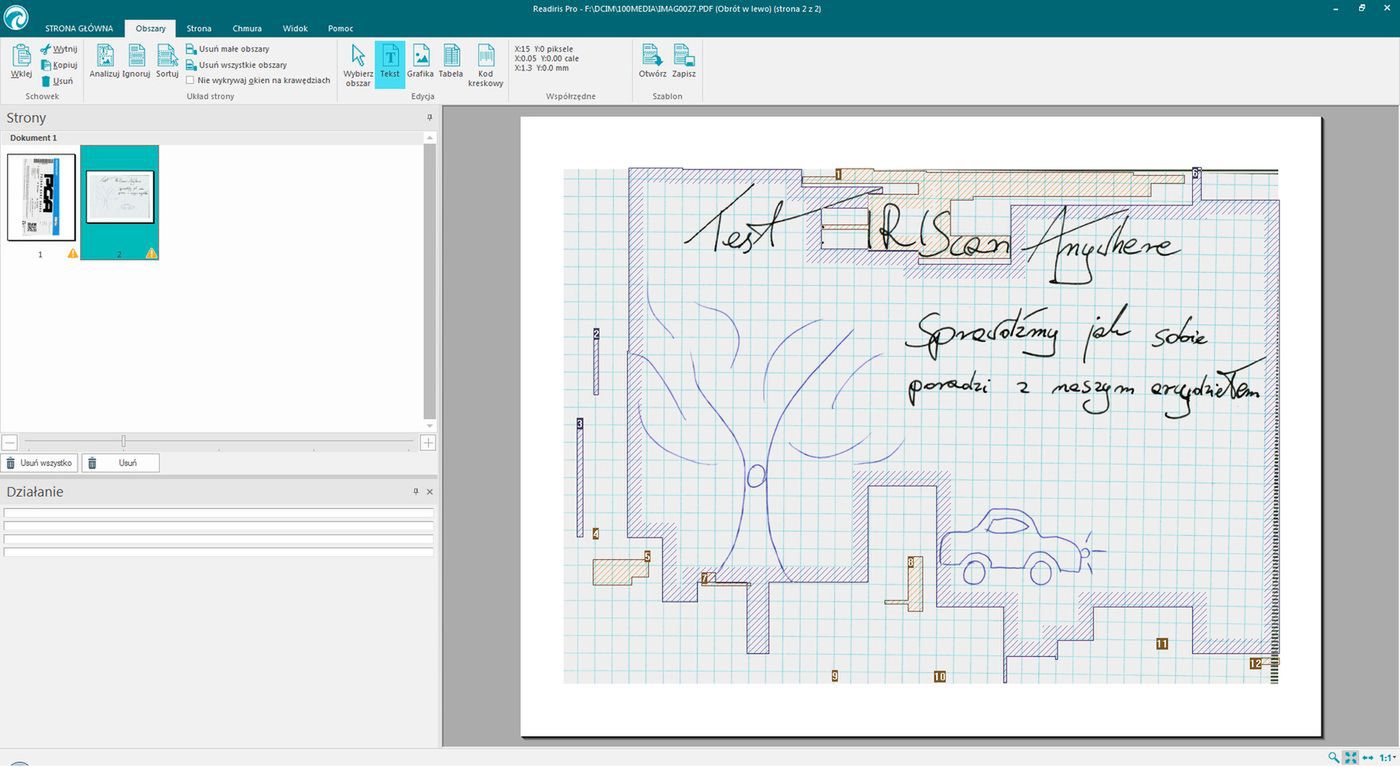Viewport: 1400px width, 767px height.
Task: Open the Pomoc ribbon tab
Action: click(341, 28)
